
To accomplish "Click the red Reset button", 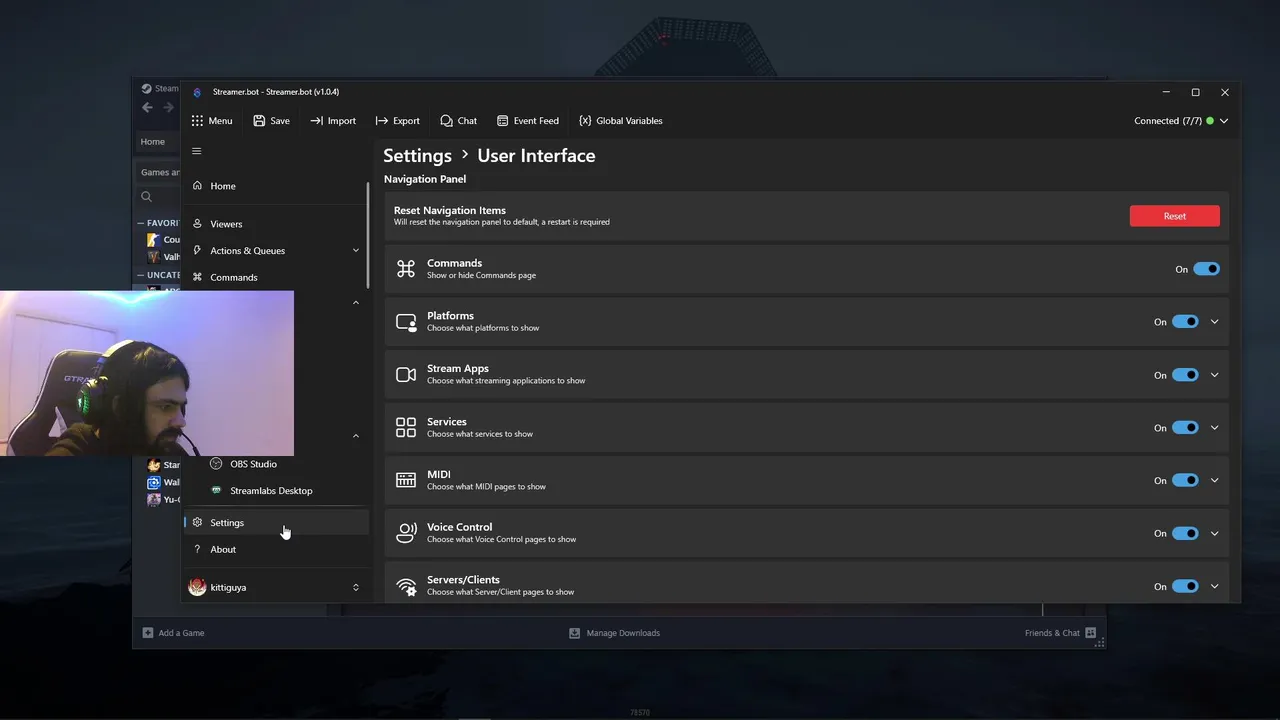I will click(x=1174, y=216).
